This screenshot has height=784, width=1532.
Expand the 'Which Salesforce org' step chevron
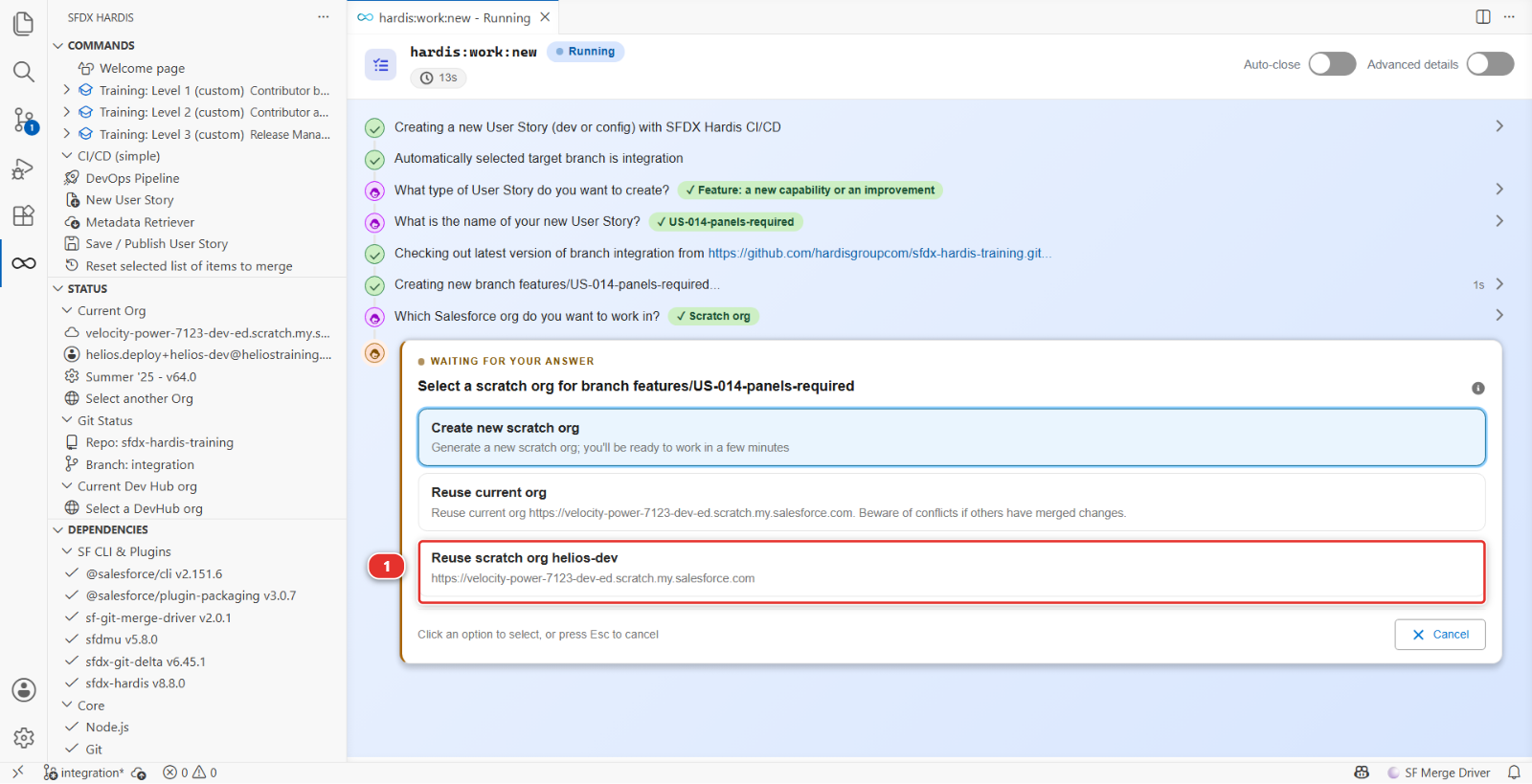click(1499, 315)
